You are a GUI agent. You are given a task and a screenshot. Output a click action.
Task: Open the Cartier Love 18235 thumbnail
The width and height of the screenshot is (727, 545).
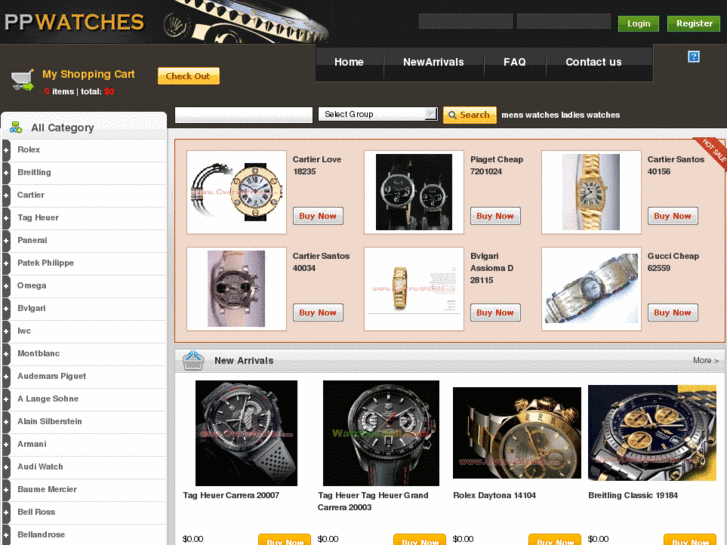(x=236, y=192)
